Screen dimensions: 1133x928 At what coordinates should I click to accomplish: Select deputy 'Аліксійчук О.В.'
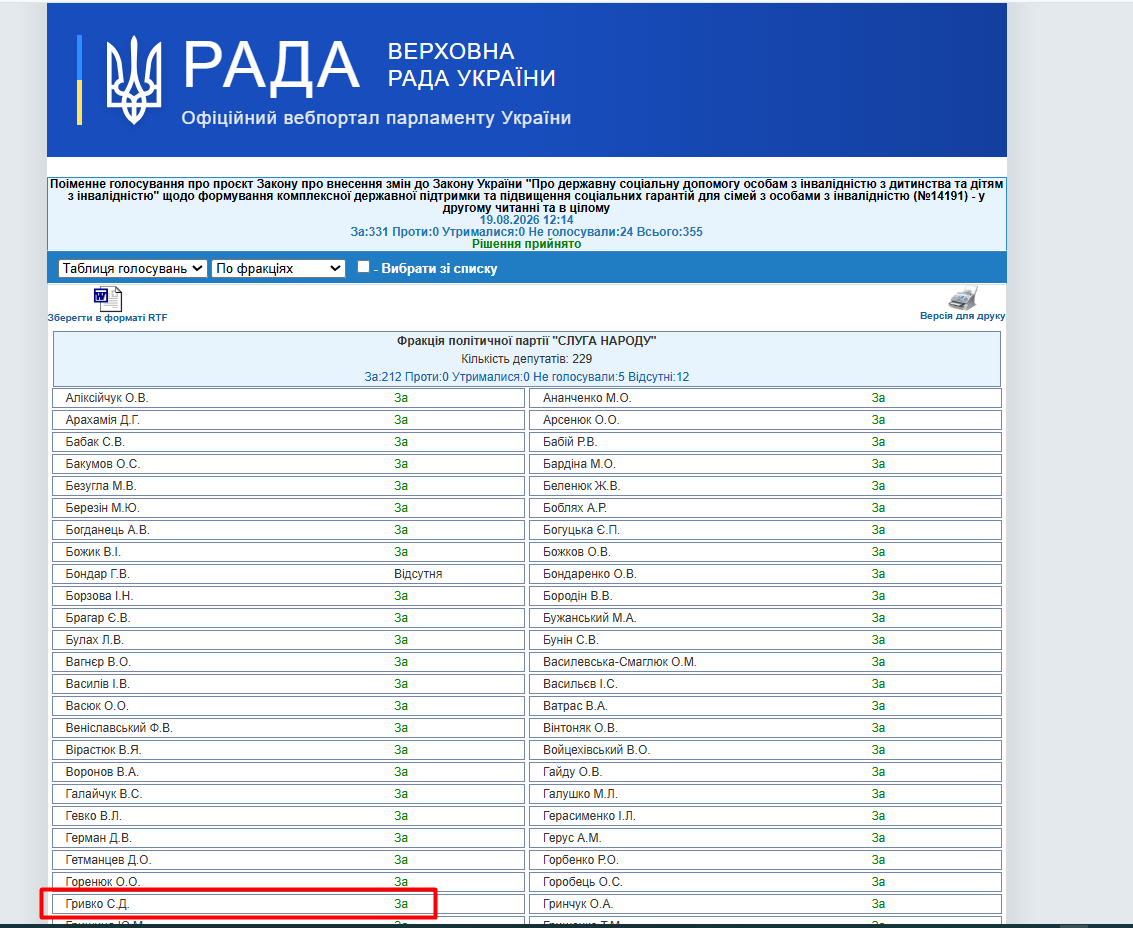click(107, 398)
